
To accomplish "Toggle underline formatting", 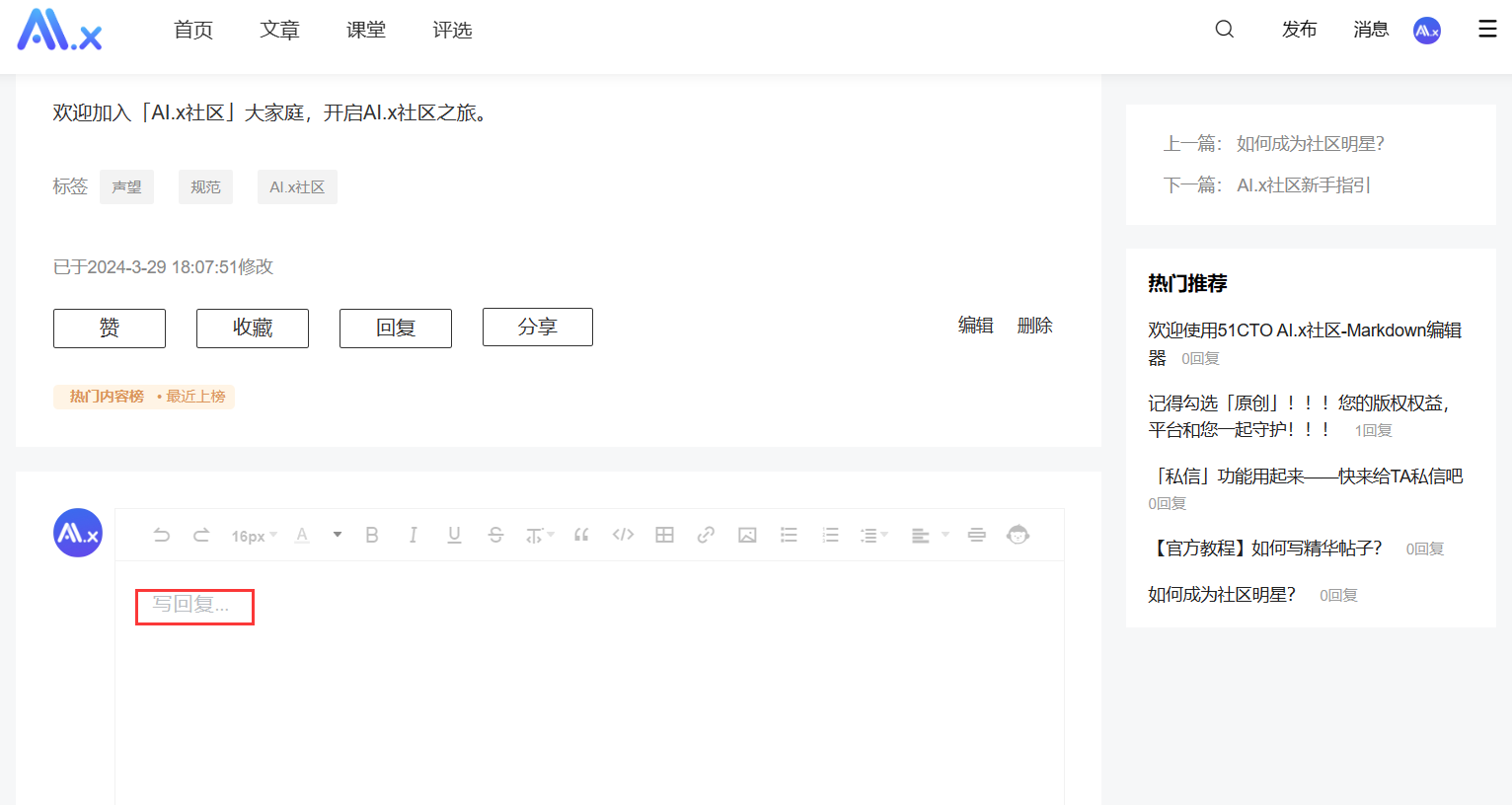I will click(454, 535).
